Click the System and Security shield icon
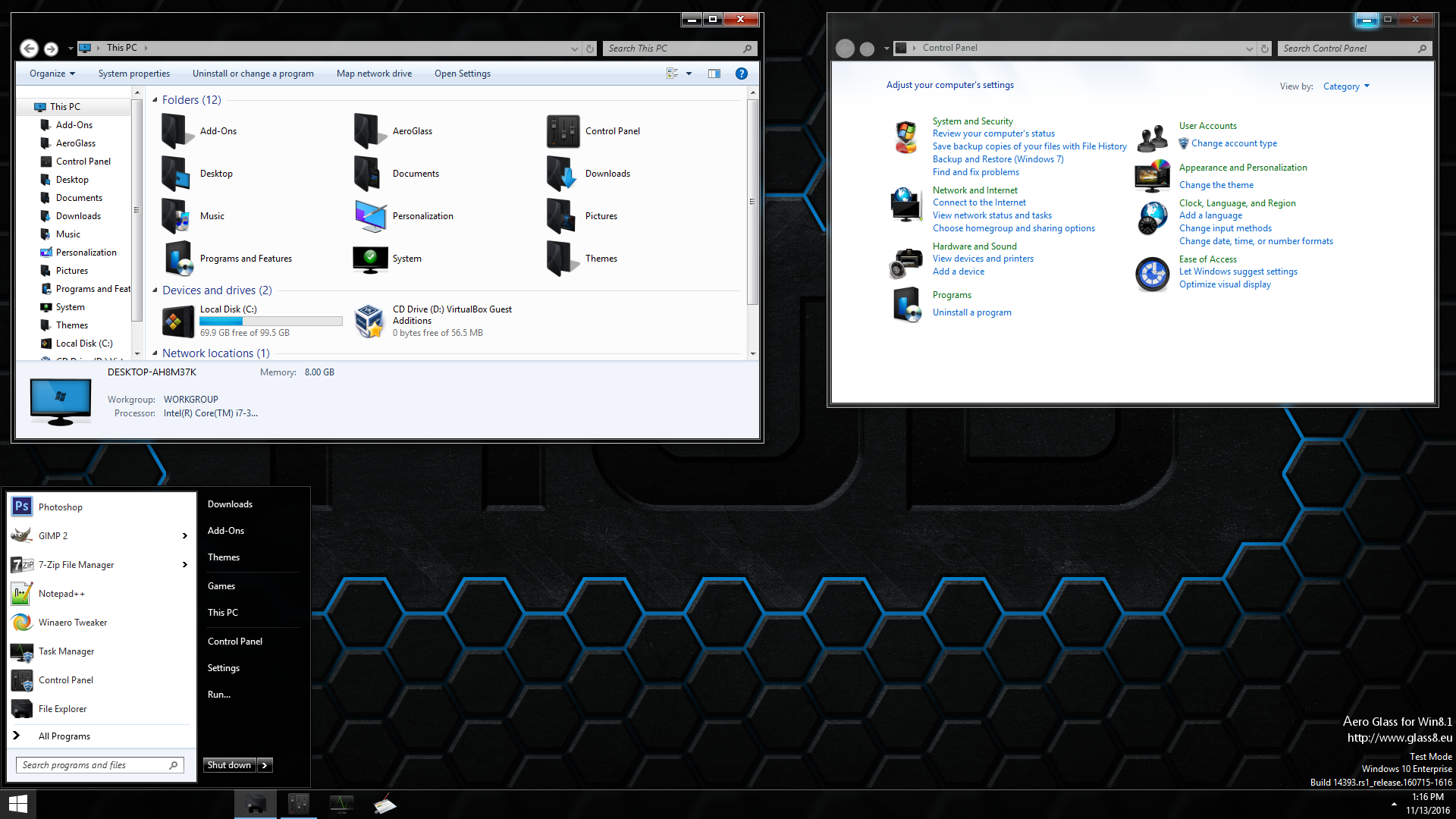1456x819 pixels. [x=905, y=137]
